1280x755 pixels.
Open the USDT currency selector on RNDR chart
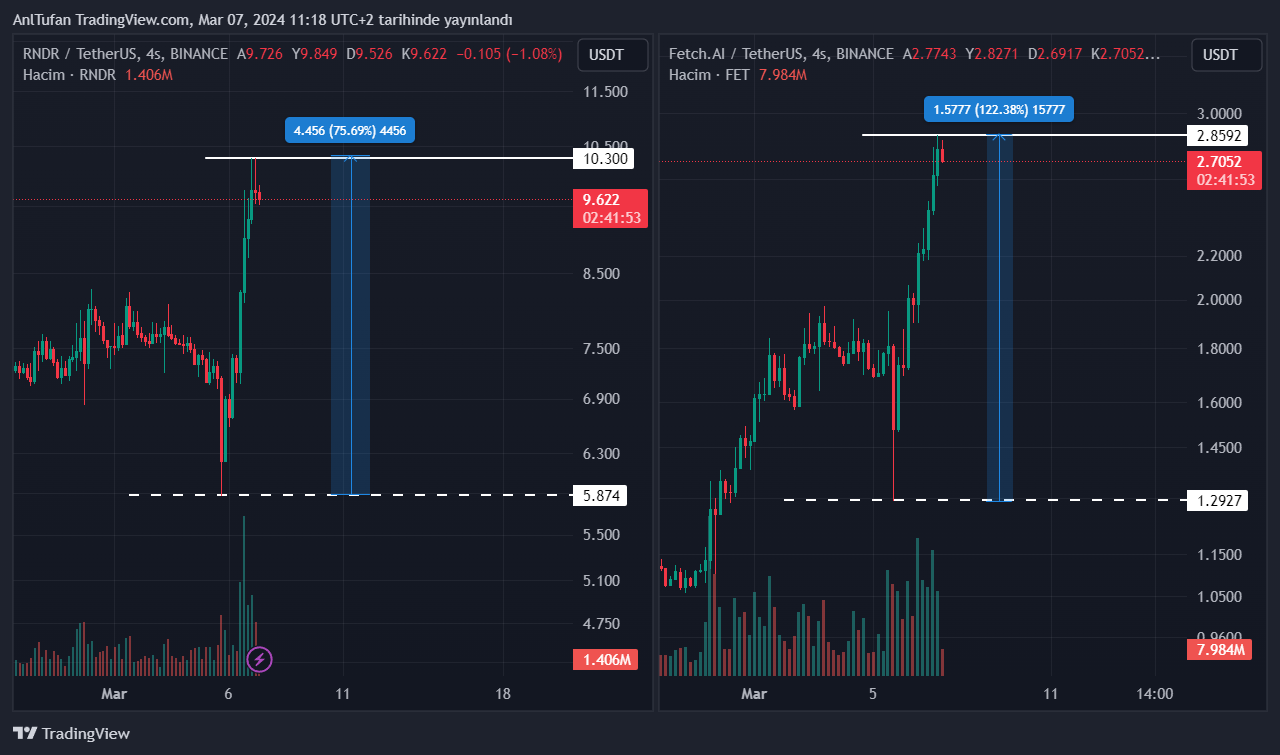click(605, 55)
